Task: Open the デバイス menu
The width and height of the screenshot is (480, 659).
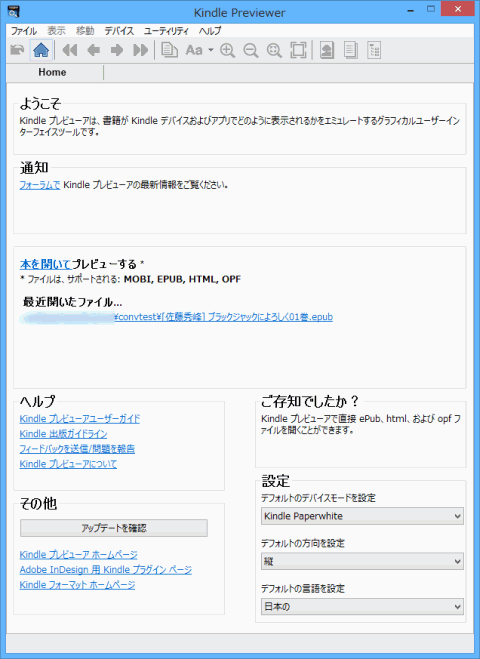Action: point(119,31)
